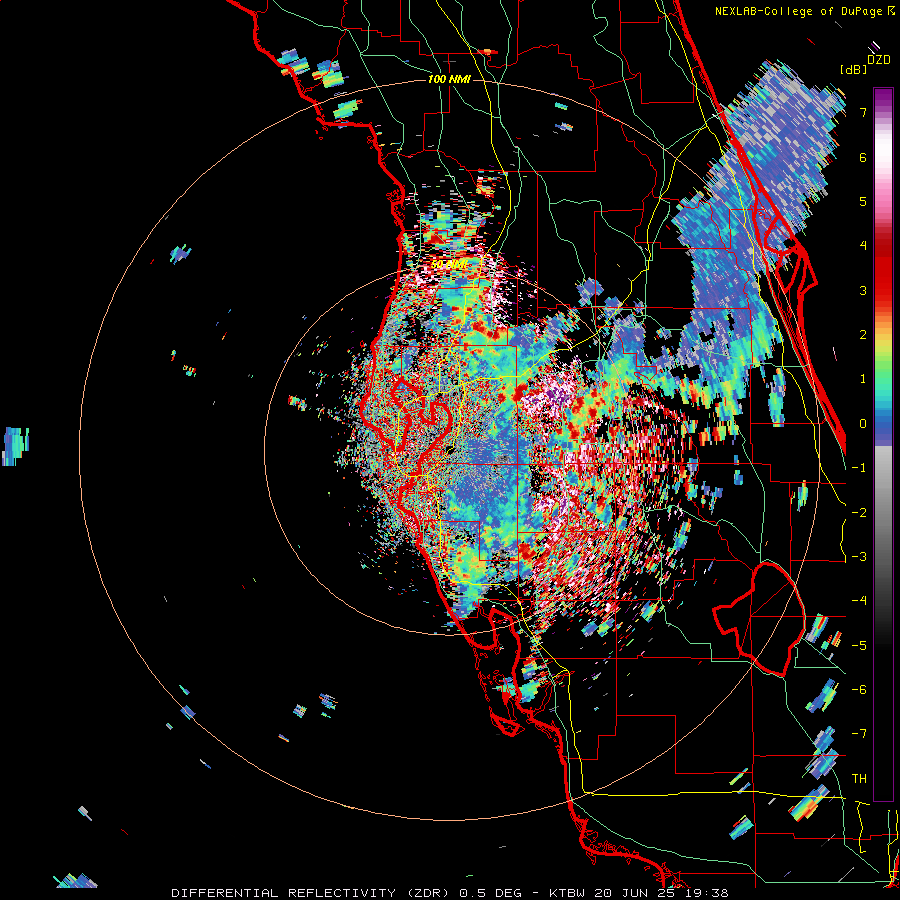Click the 2 value on the dB scale
900x900 pixels.
pos(863,335)
